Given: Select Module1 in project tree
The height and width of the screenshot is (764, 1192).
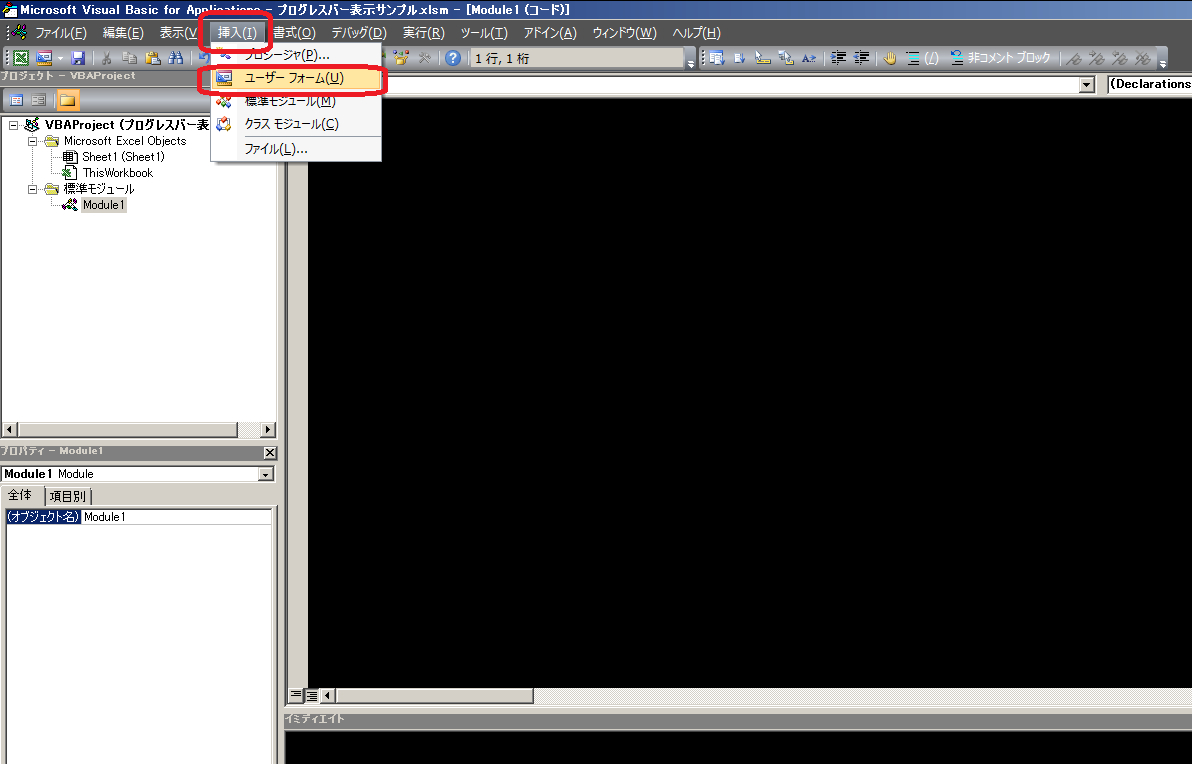Looking at the screenshot, I should (103, 205).
